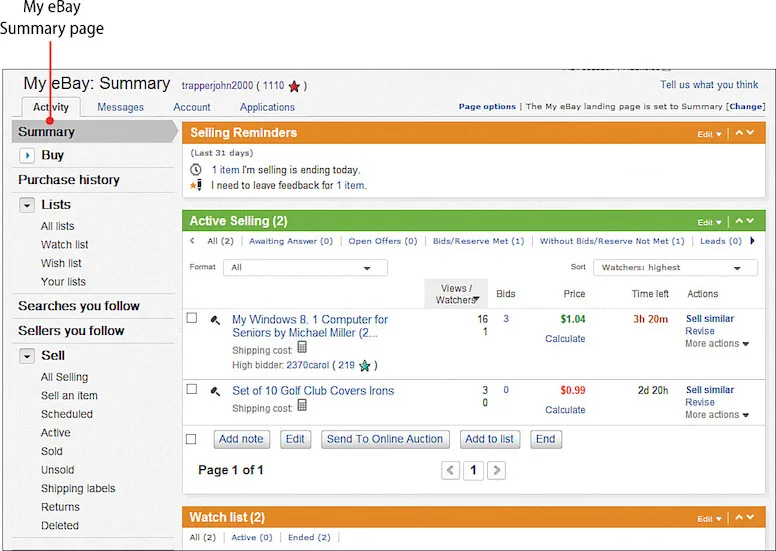The image size is (776, 551).
Task: Go to next page of active listings
Action: tap(496, 470)
